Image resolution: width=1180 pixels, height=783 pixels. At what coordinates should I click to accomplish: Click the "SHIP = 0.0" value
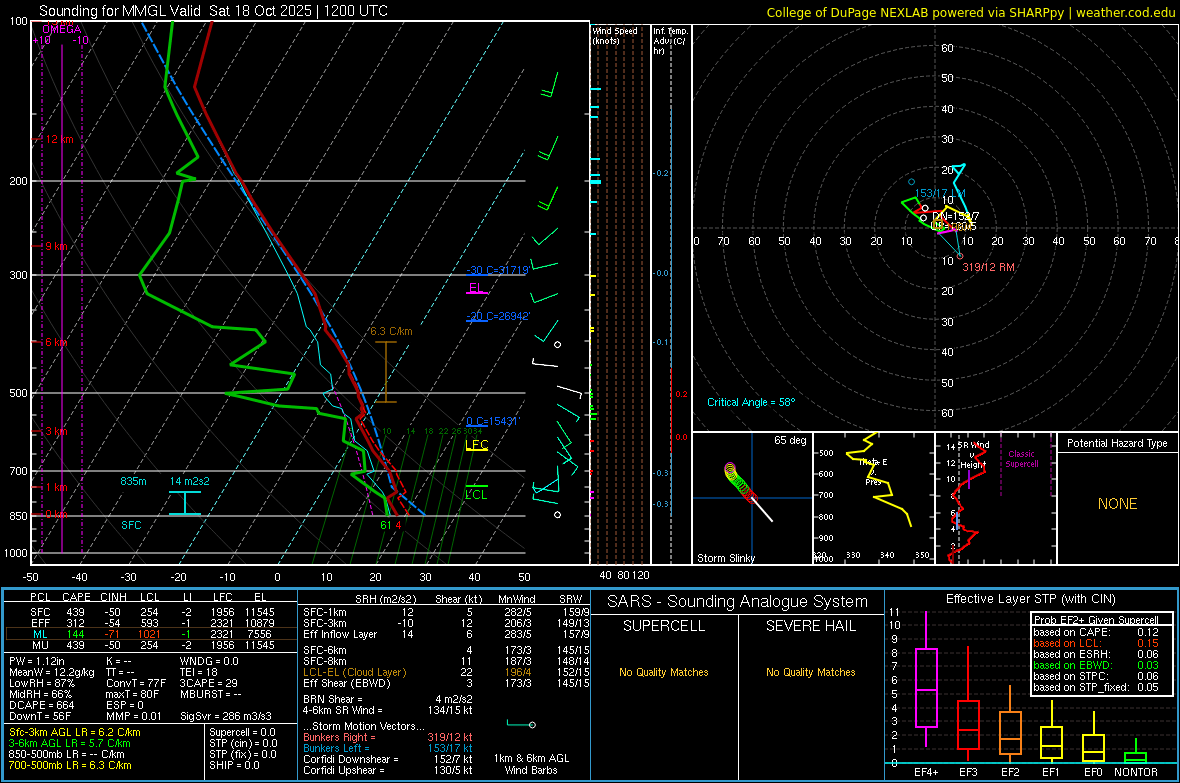click(x=234, y=765)
